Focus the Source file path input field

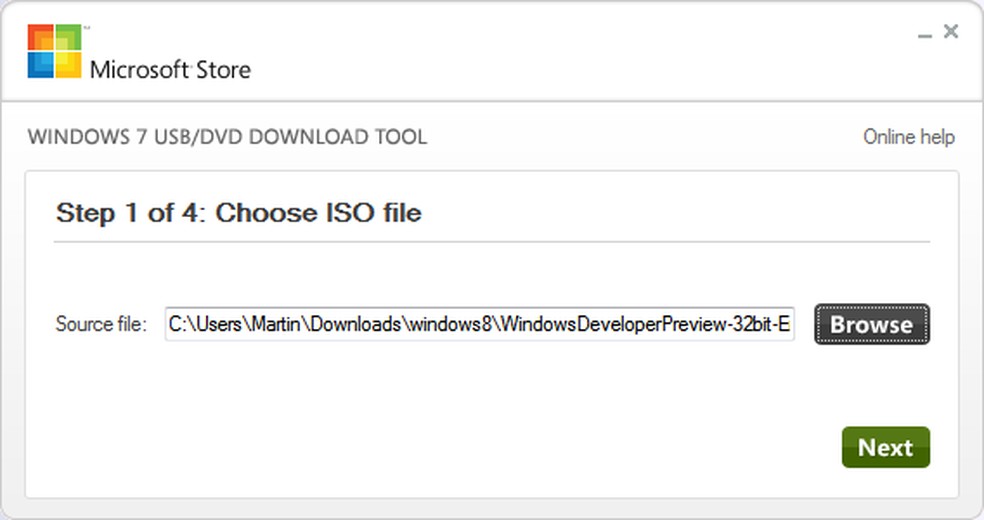pos(480,324)
